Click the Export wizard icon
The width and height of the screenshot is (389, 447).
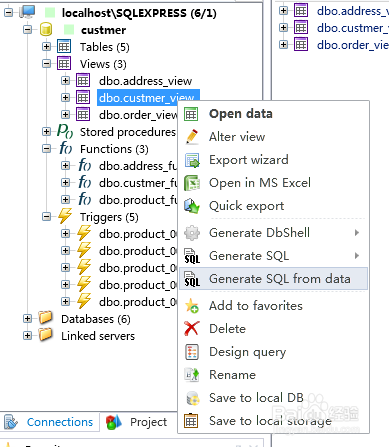click(x=192, y=160)
